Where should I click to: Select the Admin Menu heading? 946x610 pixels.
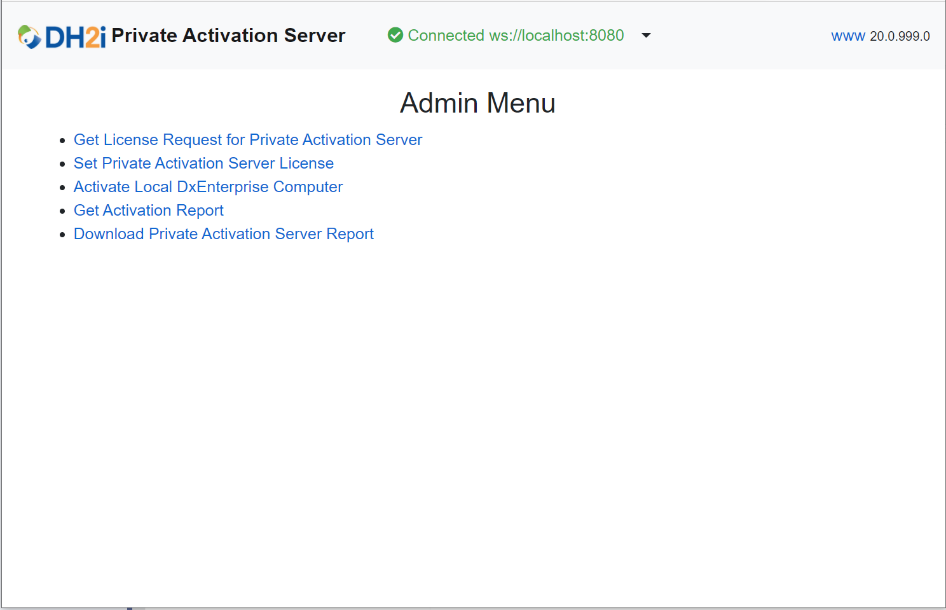(x=477, y=103)
